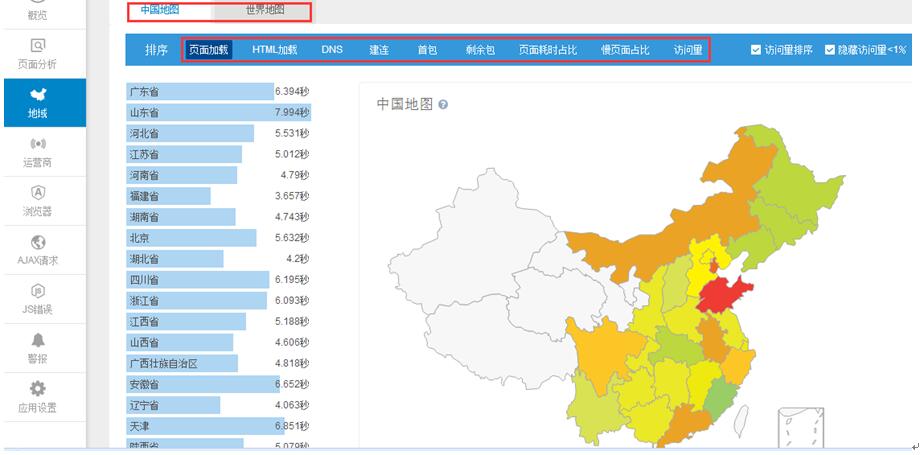Image resolution: width=921 pixels, height=455 pixels.
Task: Sort by HTML加载
Action: (x=275, y=50)
